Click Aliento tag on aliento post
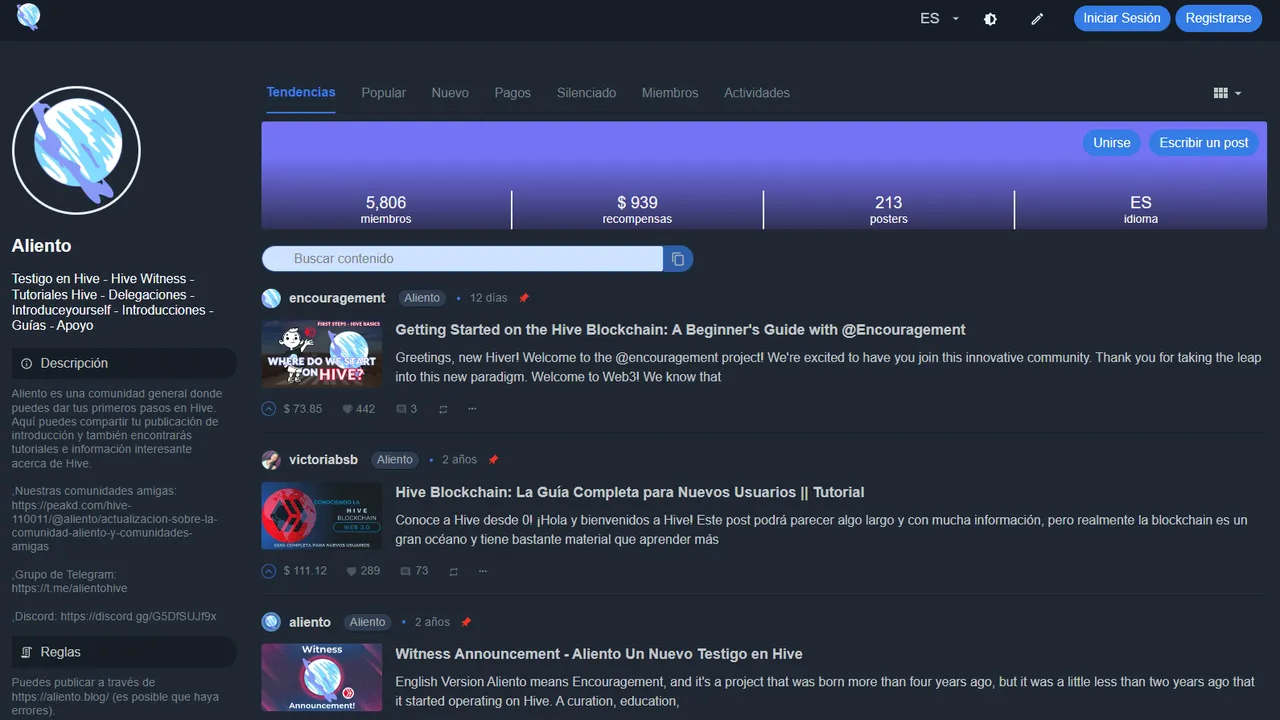1280x720 pixels. [x=367, y=622]
